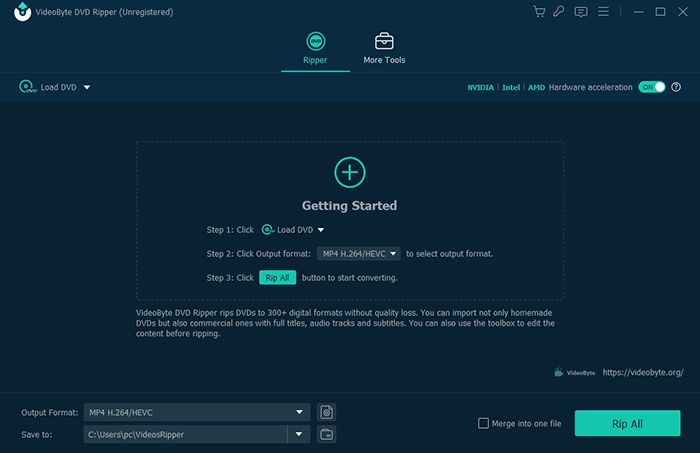Click the Getting Started heading
Viewport: 700px width, 453px height.
click(x=350, y=206)
